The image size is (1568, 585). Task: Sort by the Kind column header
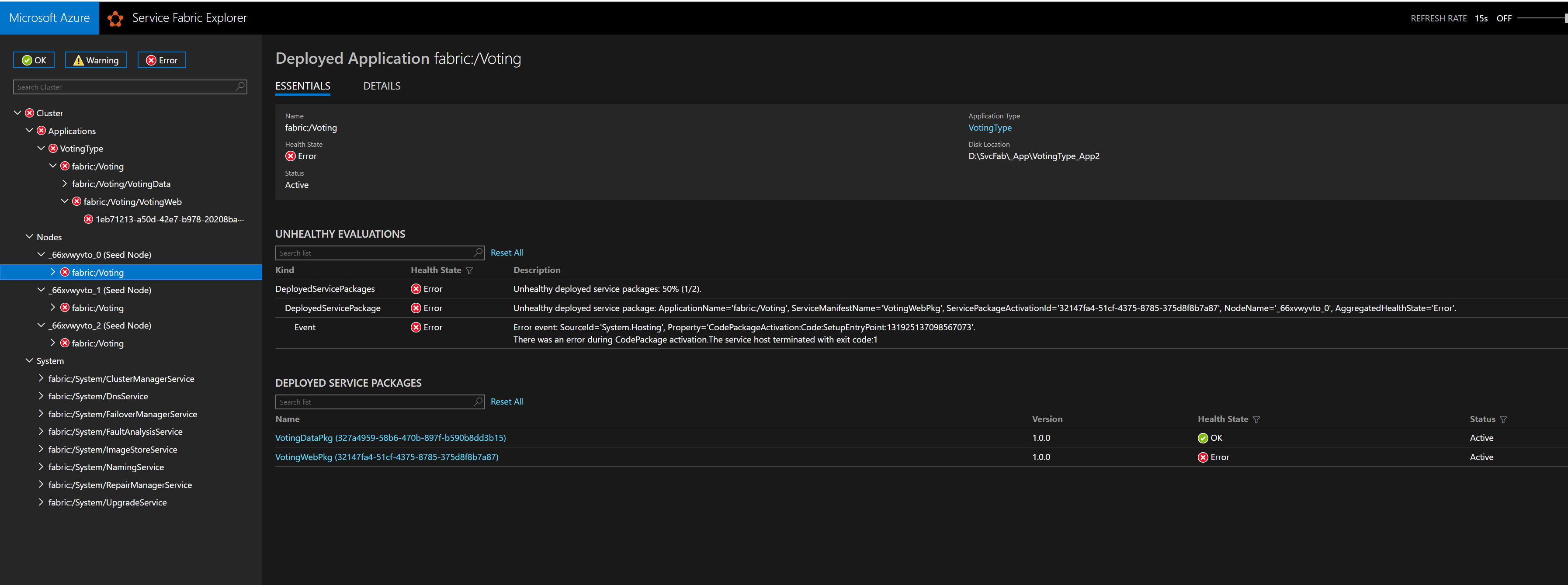(x=284, y=270)
